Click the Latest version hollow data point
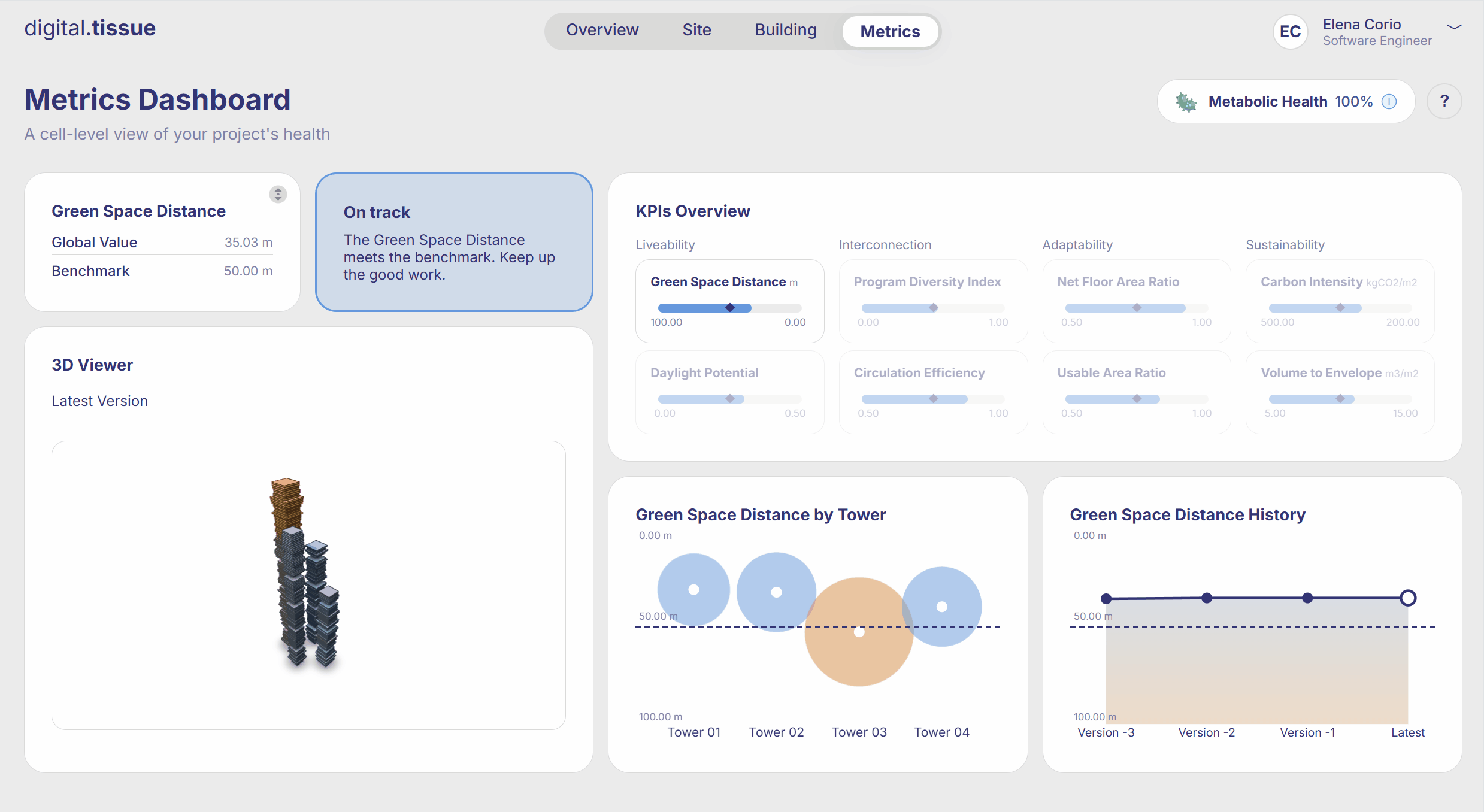 pyautogui.click(x=1408, y=598)
